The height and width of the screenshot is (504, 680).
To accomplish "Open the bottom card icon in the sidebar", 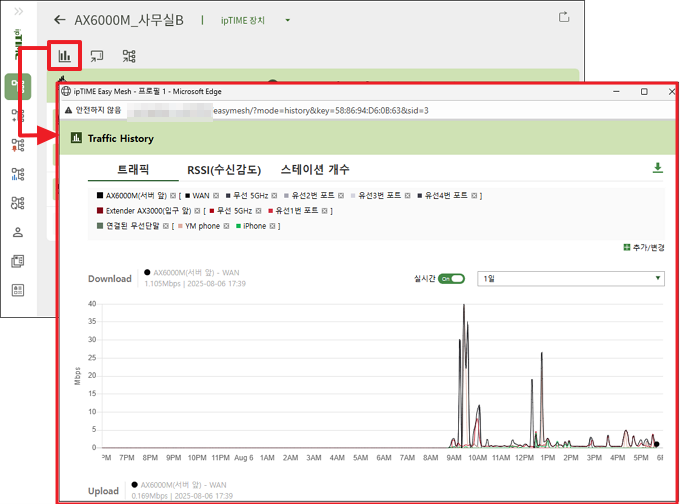I will tap(18, 290).
